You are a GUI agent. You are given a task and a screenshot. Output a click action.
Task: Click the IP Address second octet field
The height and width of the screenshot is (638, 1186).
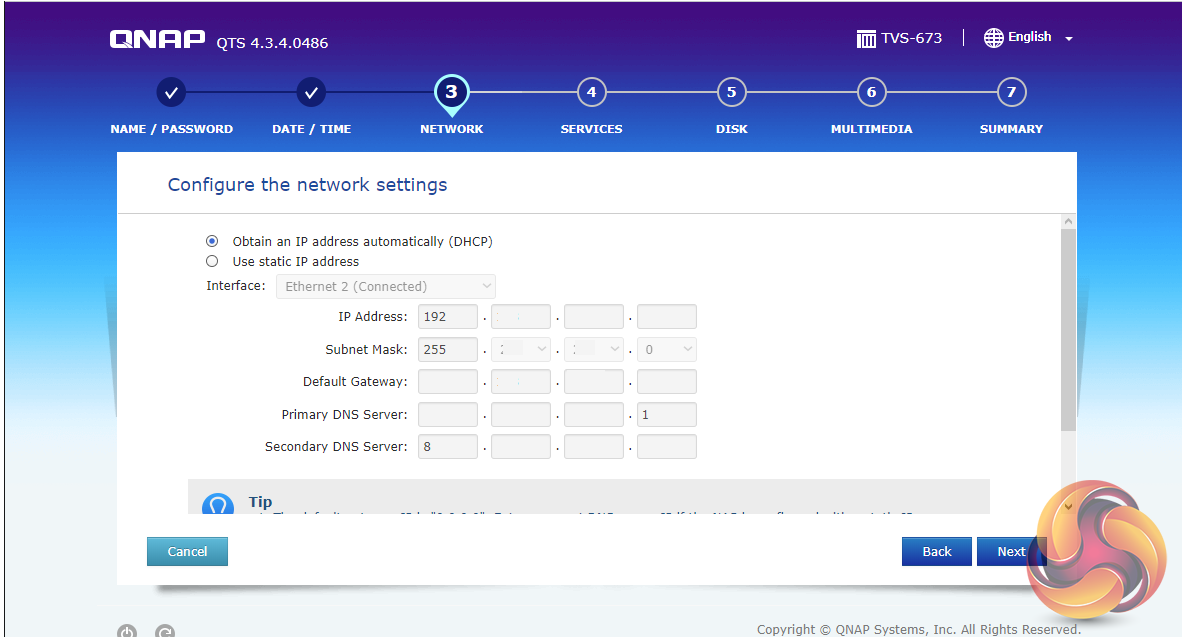tap(521, 317)
